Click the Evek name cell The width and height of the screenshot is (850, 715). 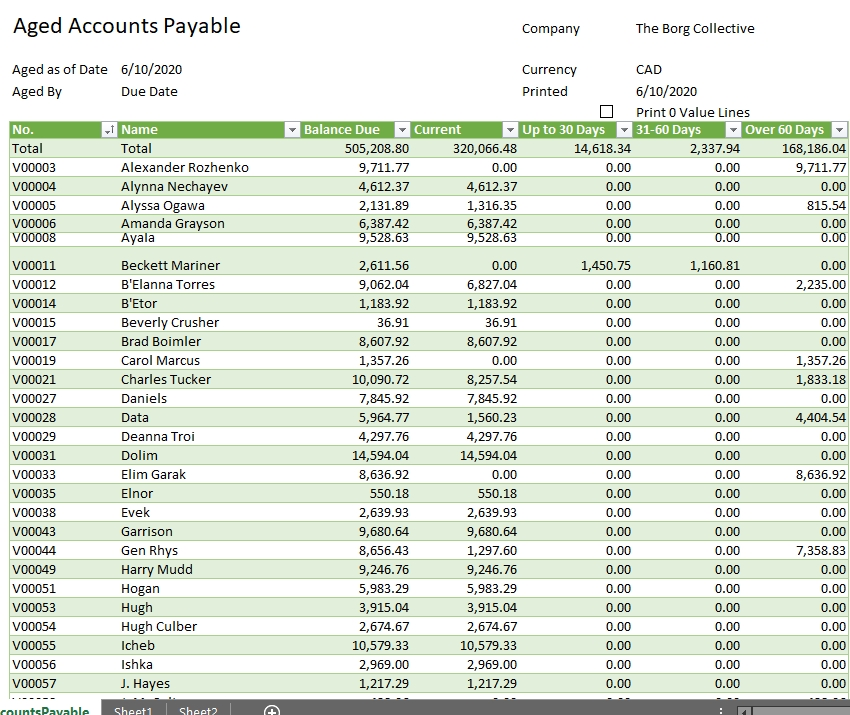click(136, 512)
